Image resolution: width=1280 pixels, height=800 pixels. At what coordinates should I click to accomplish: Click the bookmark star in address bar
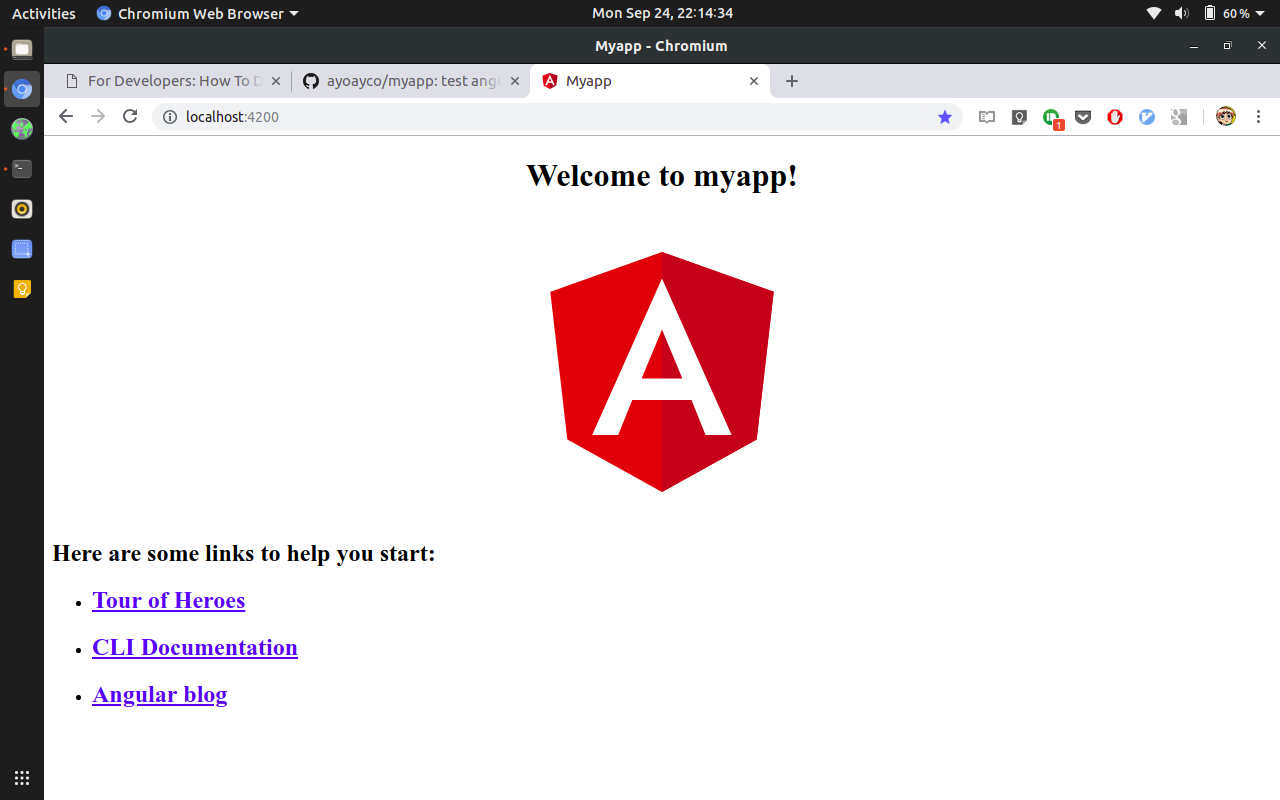945,117
